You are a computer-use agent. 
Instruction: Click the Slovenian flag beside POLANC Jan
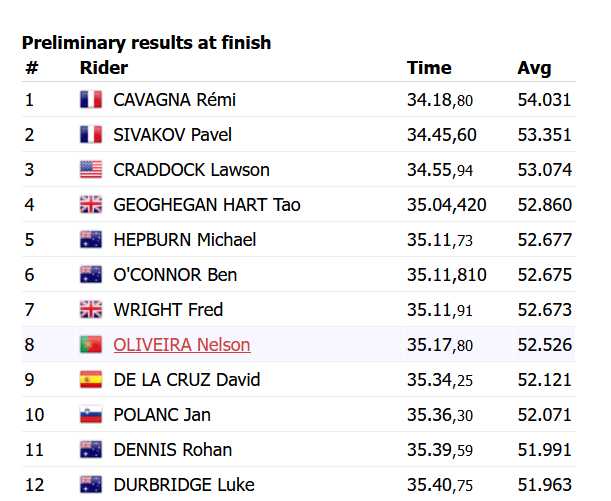click(x=91, y=415)
